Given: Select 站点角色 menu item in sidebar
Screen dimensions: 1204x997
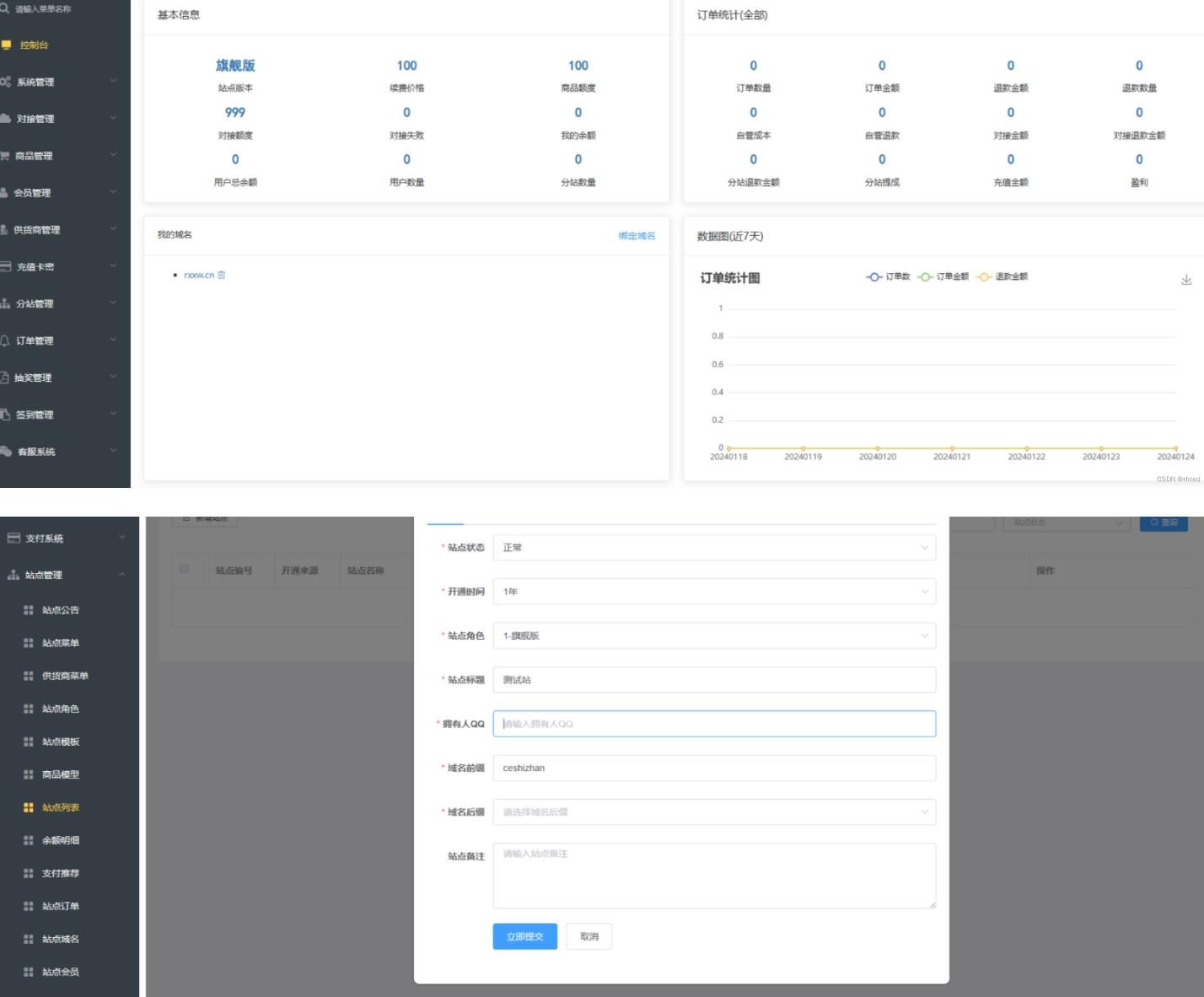Looking at the screenshot, I should coord(61,709).
